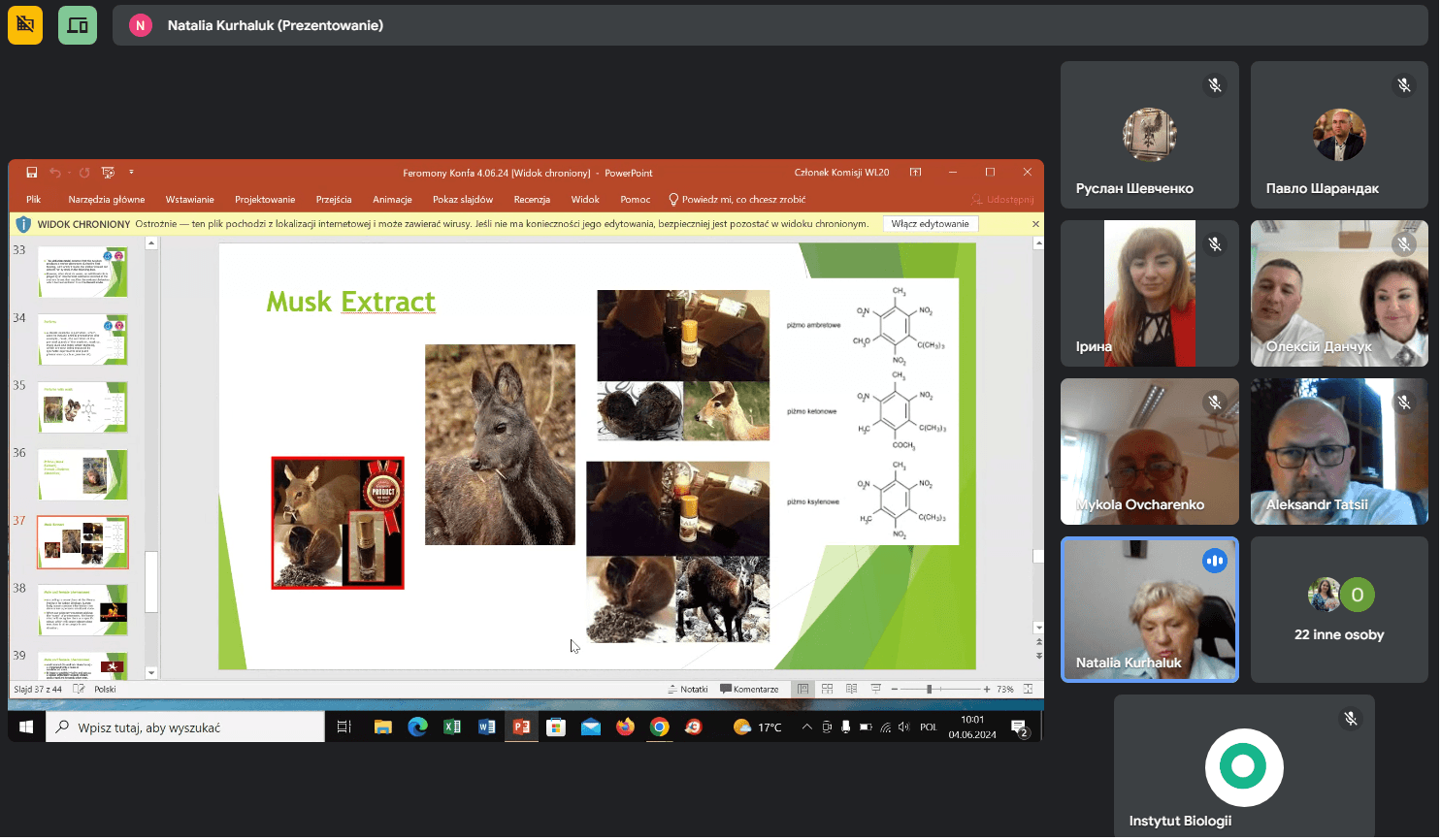
Task: Open Firefox from the taskbar
Action: click(x=625, y=727)
